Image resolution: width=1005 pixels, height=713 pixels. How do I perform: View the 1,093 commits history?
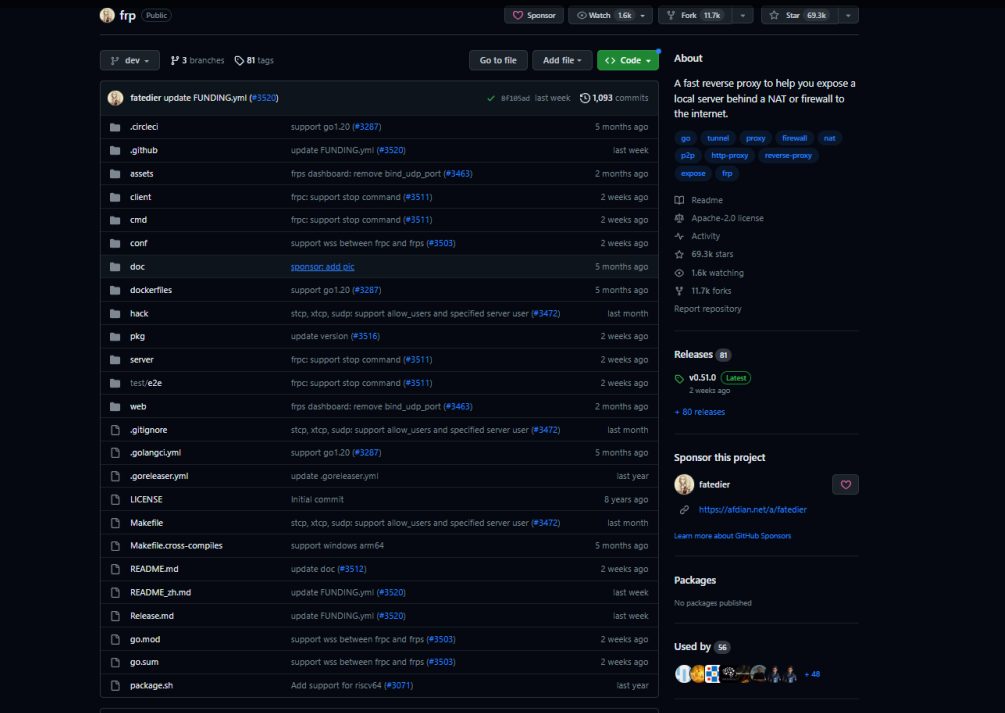tap(614, 98)
